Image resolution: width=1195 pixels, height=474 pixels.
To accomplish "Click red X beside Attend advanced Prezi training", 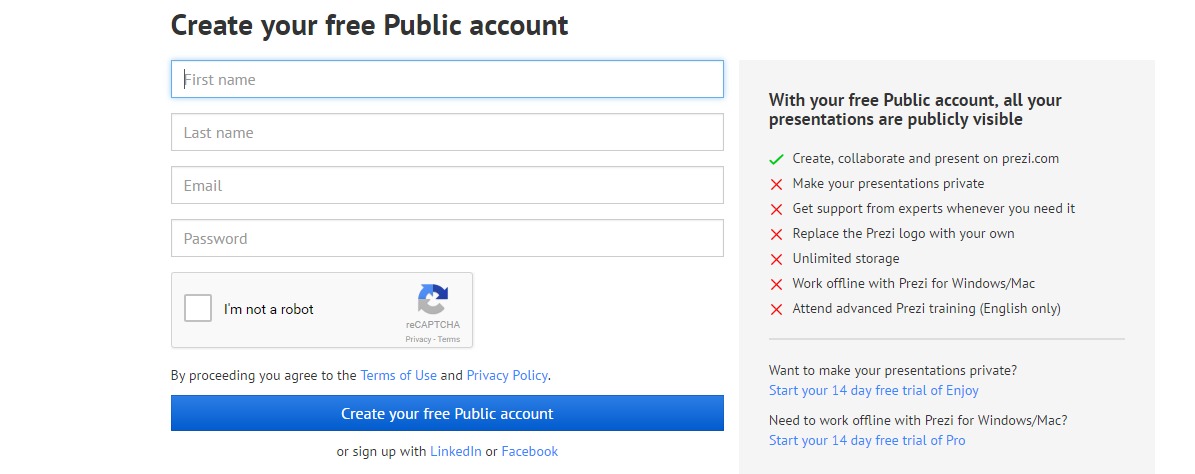I will coord(776,309).
